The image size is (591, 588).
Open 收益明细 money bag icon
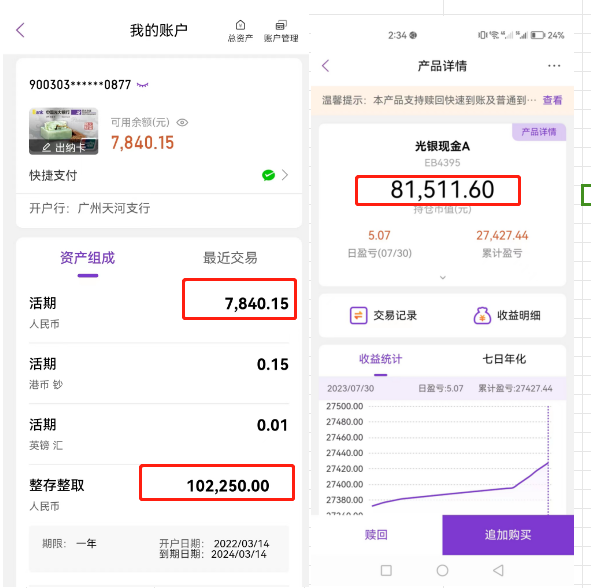point(482,315)
